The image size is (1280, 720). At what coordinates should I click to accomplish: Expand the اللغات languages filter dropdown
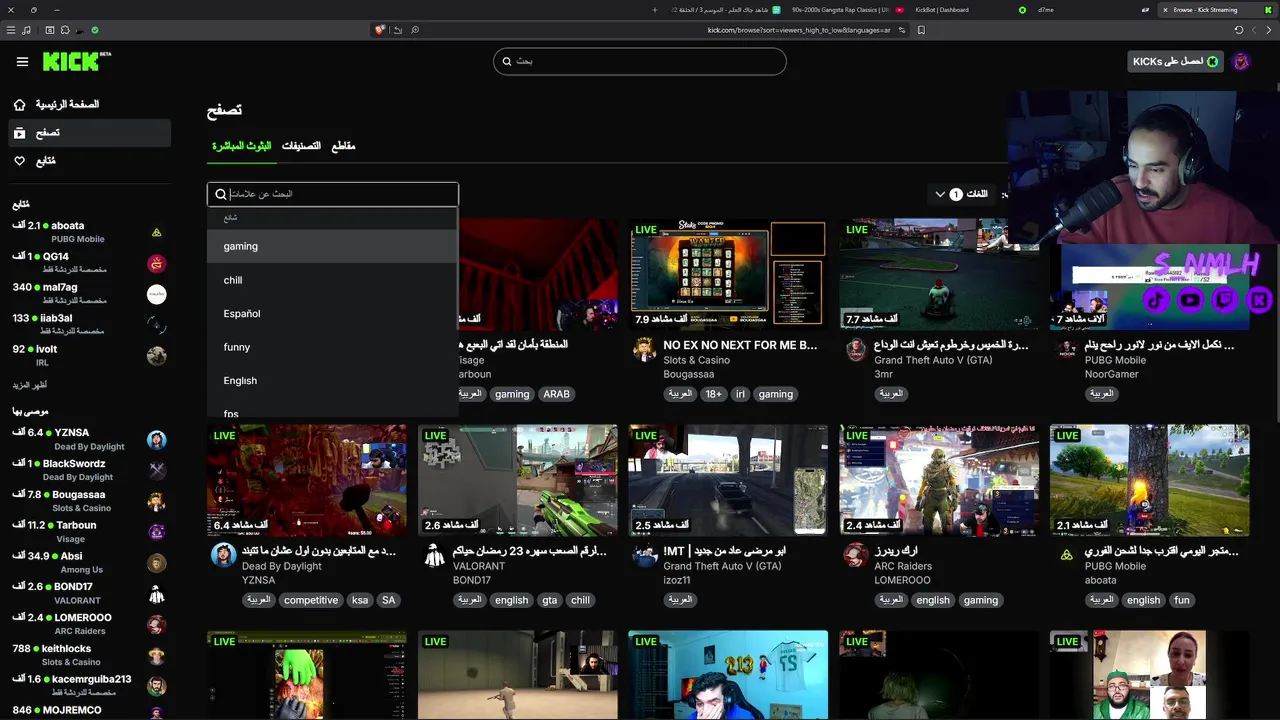(x=961, y=194)
